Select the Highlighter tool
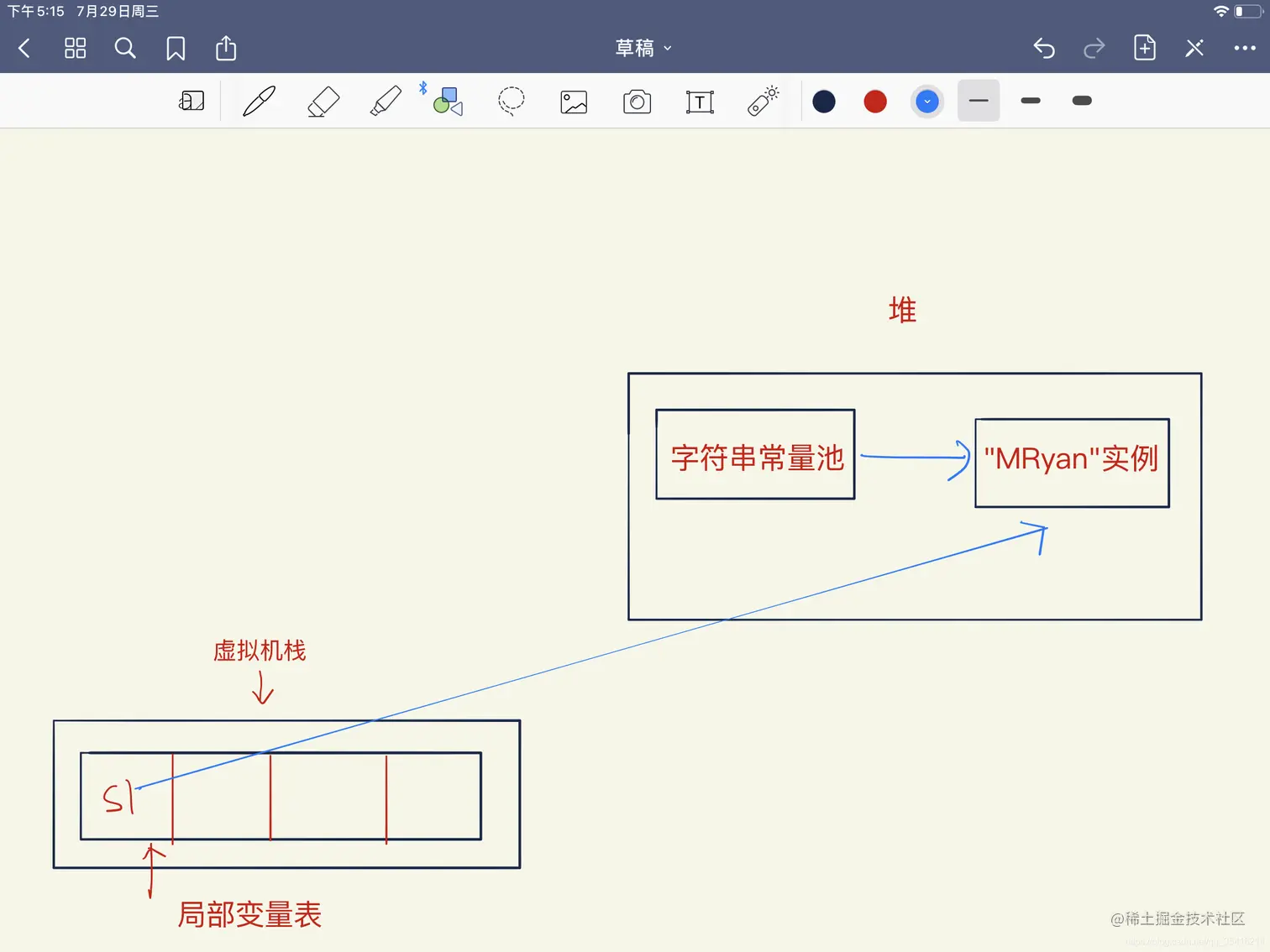This screenshot has width=1270, height=952. click(386, 101)
